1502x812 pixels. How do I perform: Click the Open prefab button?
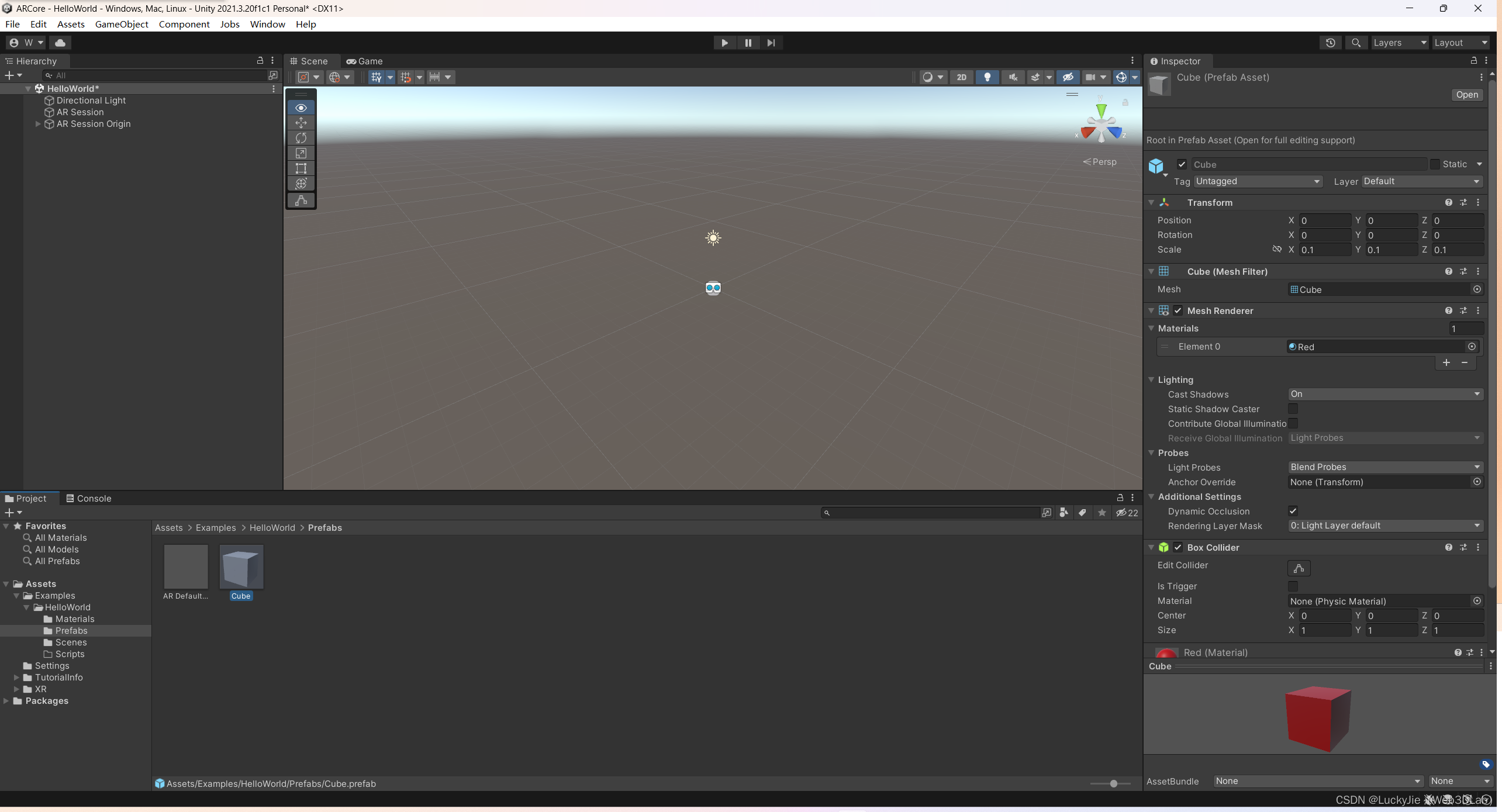tap(1466, 95)
